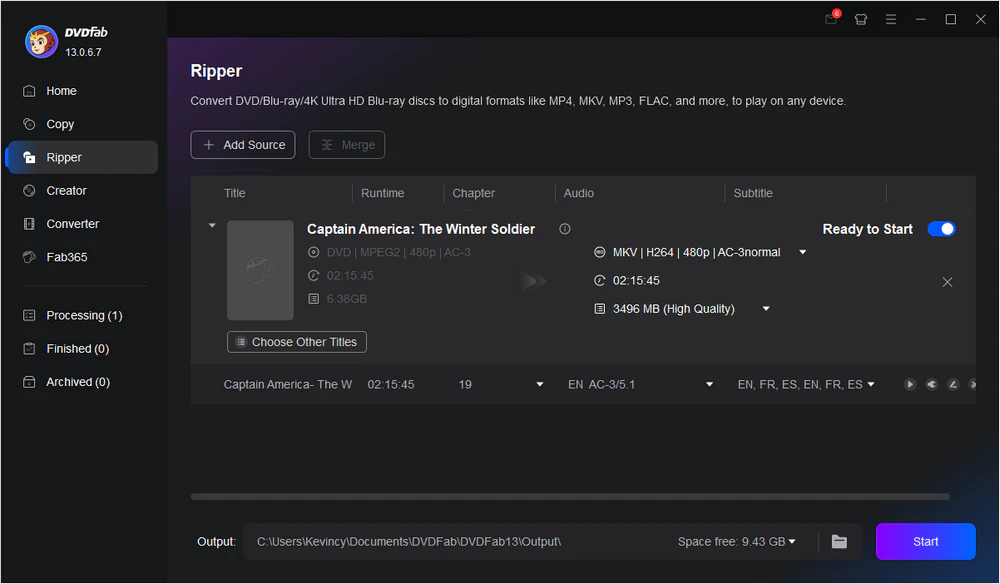The height and width of the screenshot is (584, 1000).
Task: Click the movie poster thumbnail
Action: point(260,270)
